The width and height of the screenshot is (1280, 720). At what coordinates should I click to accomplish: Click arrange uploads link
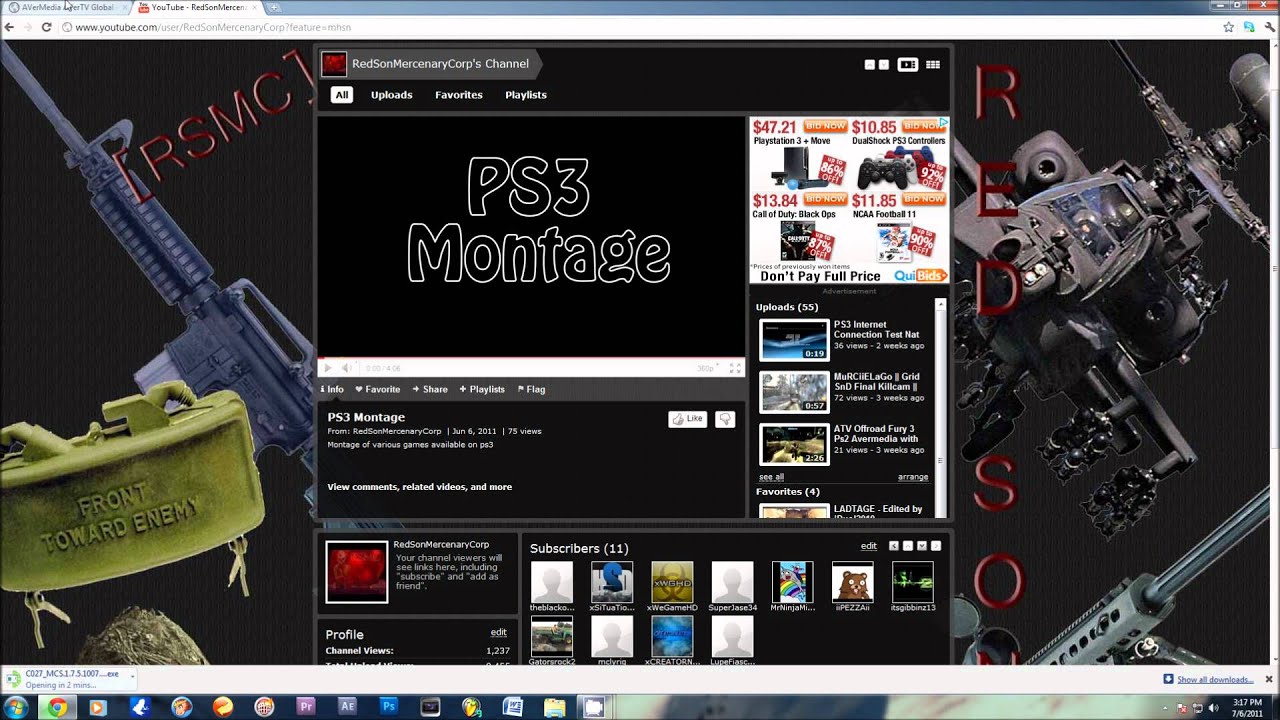[913, 477]
